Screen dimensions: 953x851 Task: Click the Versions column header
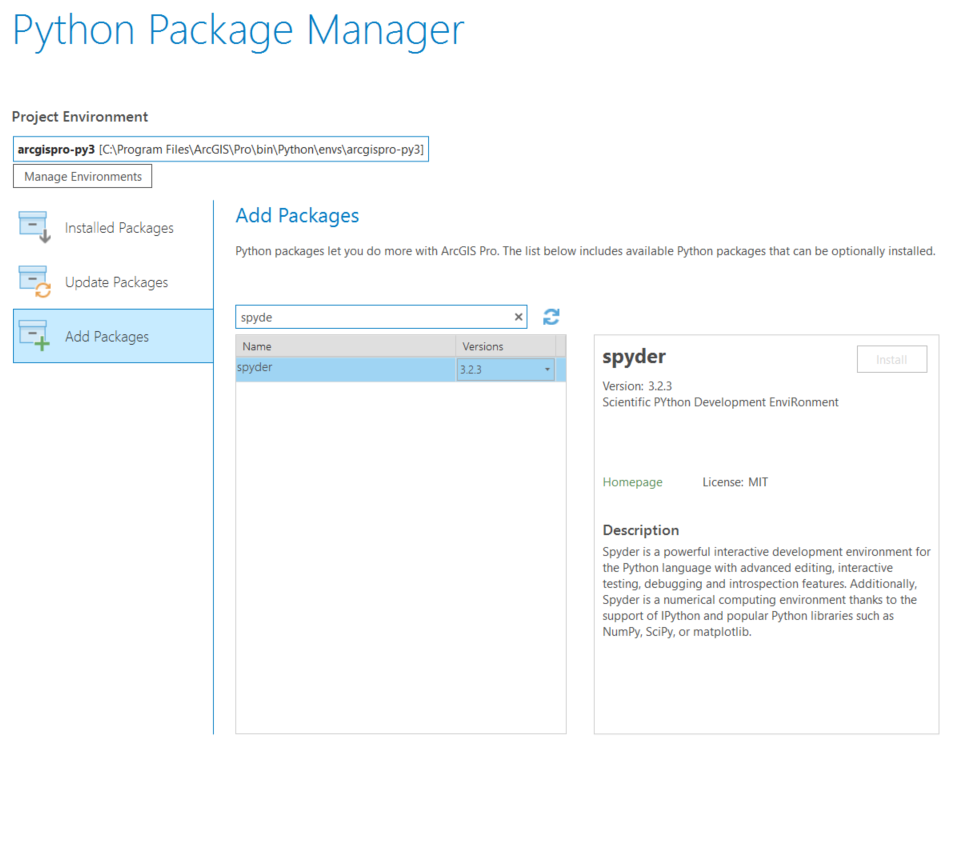coord(505,346)
